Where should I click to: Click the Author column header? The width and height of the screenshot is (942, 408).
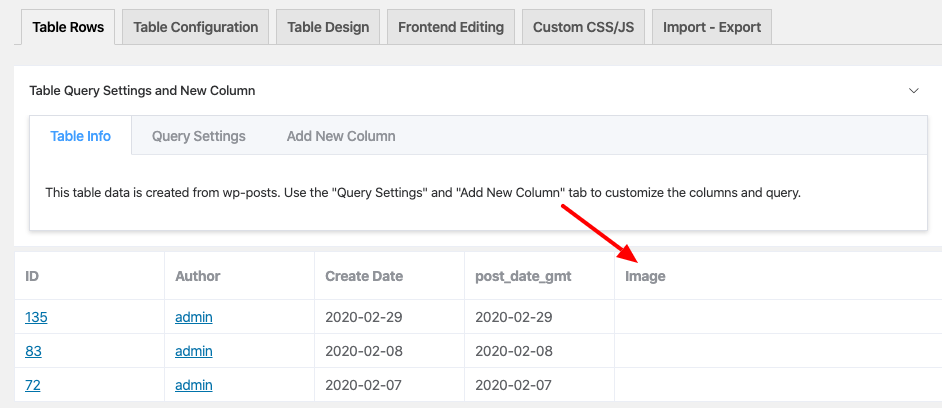click(x=198, y=276)
